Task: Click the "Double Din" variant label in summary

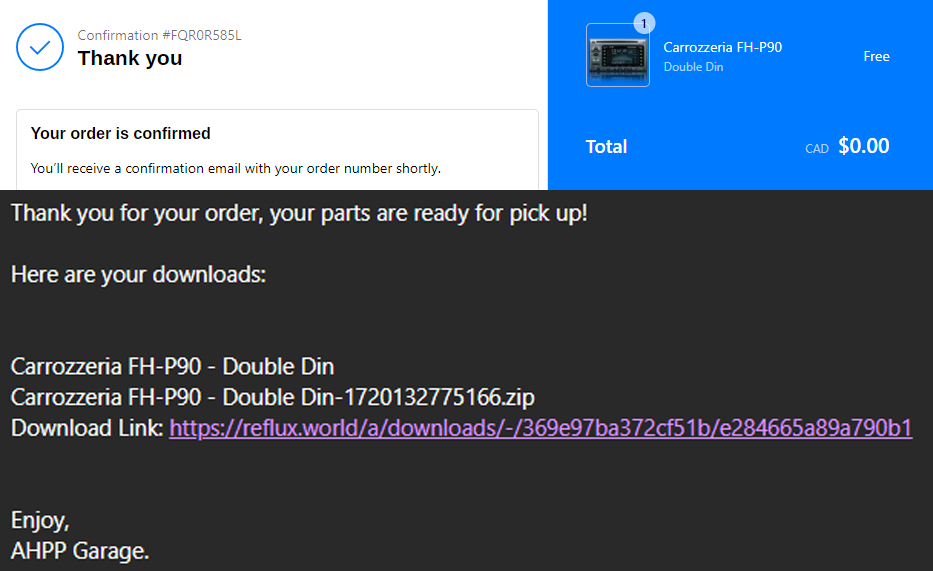Action: tap(693, 67)
